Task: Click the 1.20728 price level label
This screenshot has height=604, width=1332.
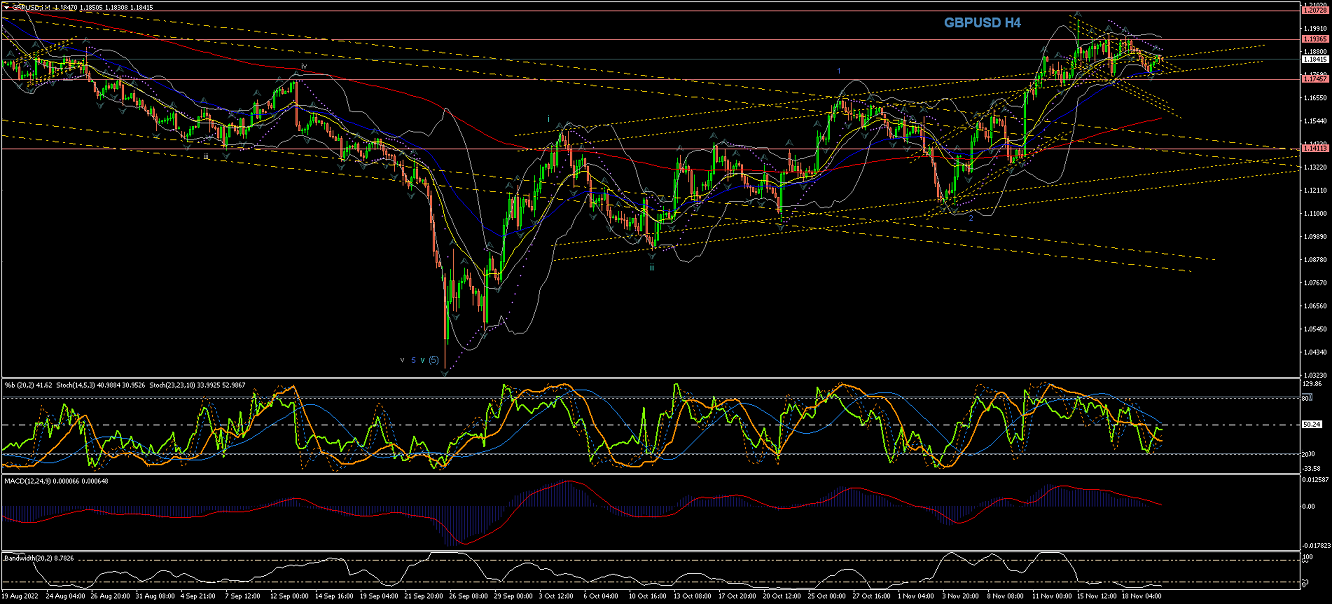Action: click(1315, 11)
